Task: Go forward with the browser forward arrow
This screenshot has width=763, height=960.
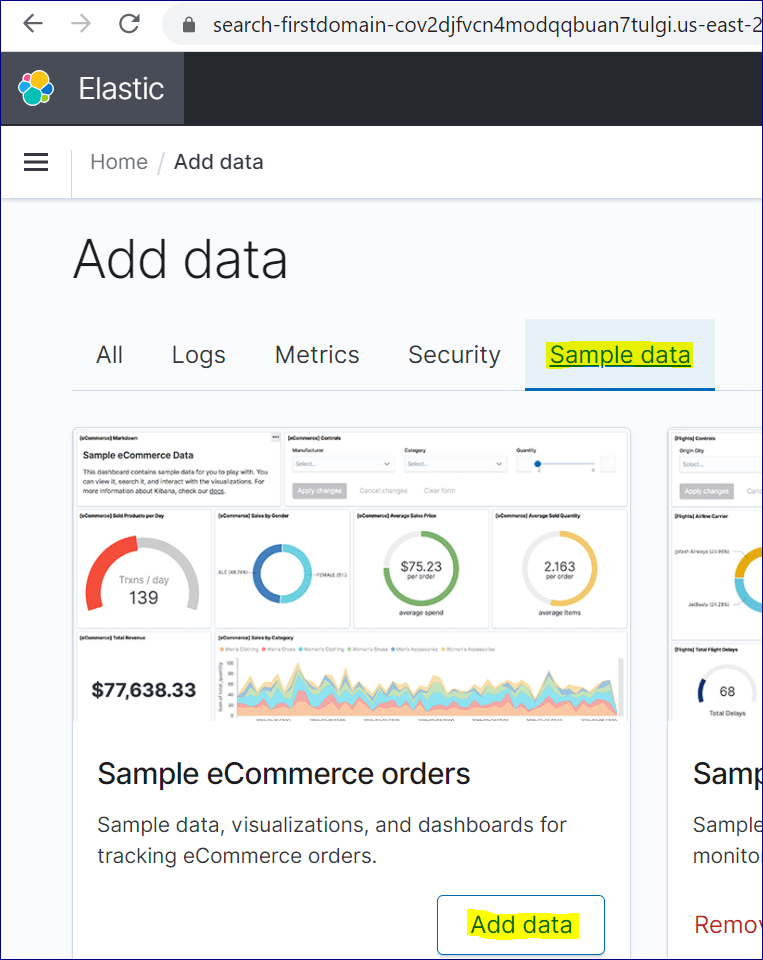Action: (x=81, y=24)
